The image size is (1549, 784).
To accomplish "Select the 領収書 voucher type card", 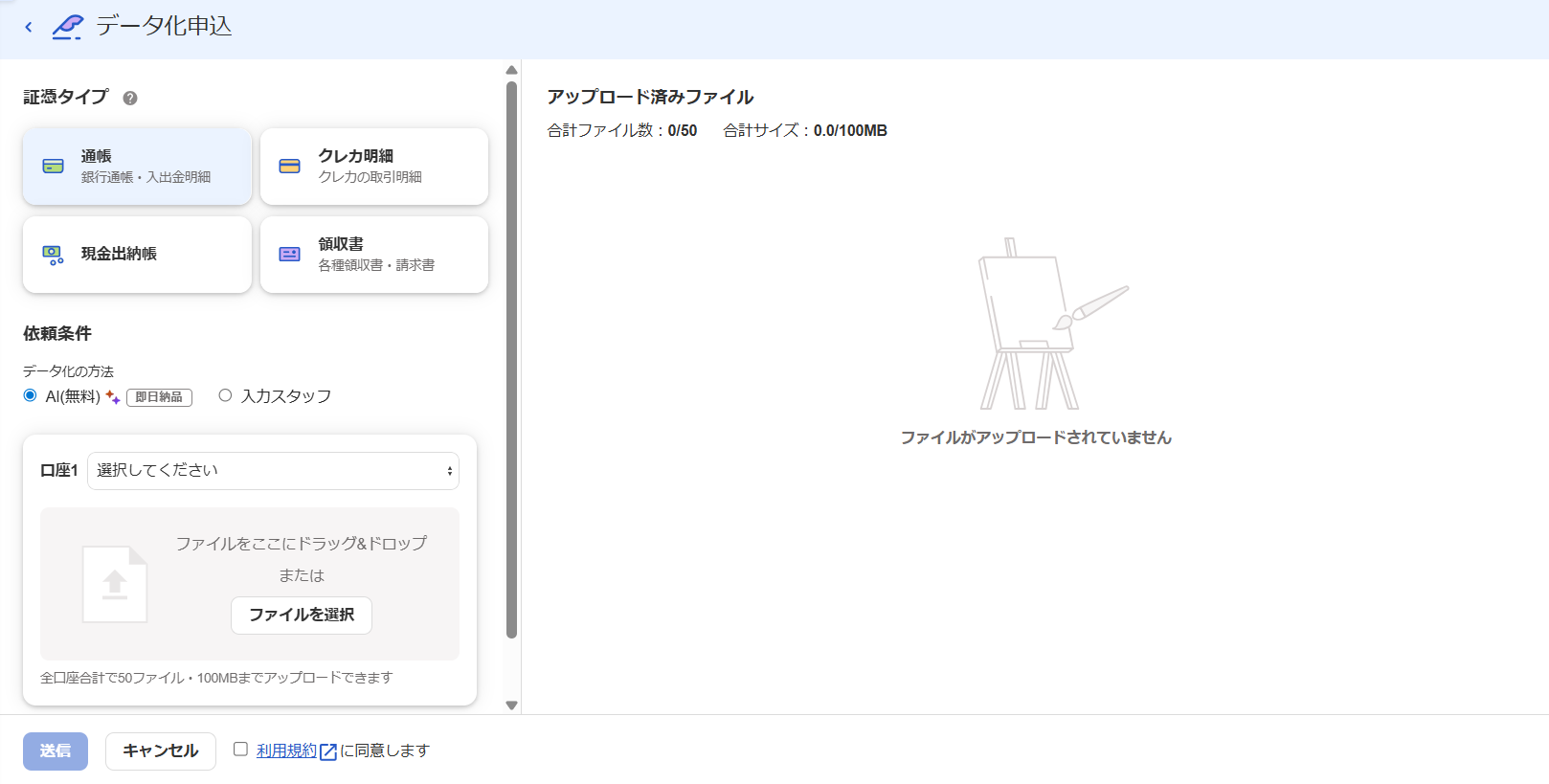I will (x=374, y=255).
